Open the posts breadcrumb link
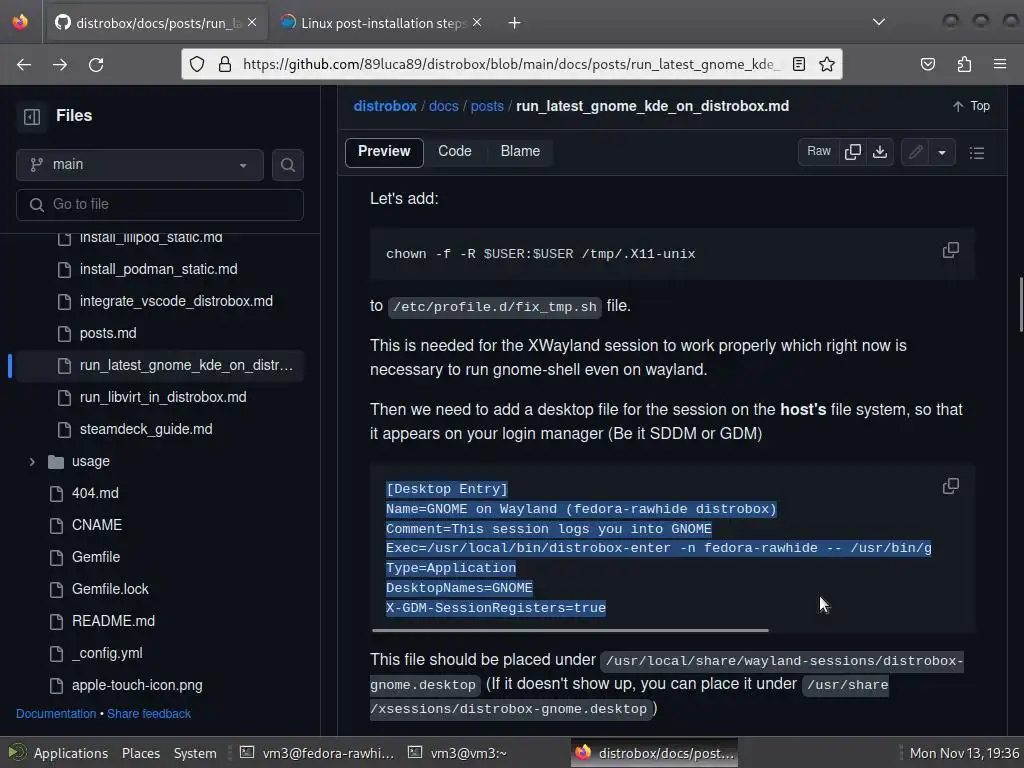Screen dimensions: 1024x768 [487, 106]
